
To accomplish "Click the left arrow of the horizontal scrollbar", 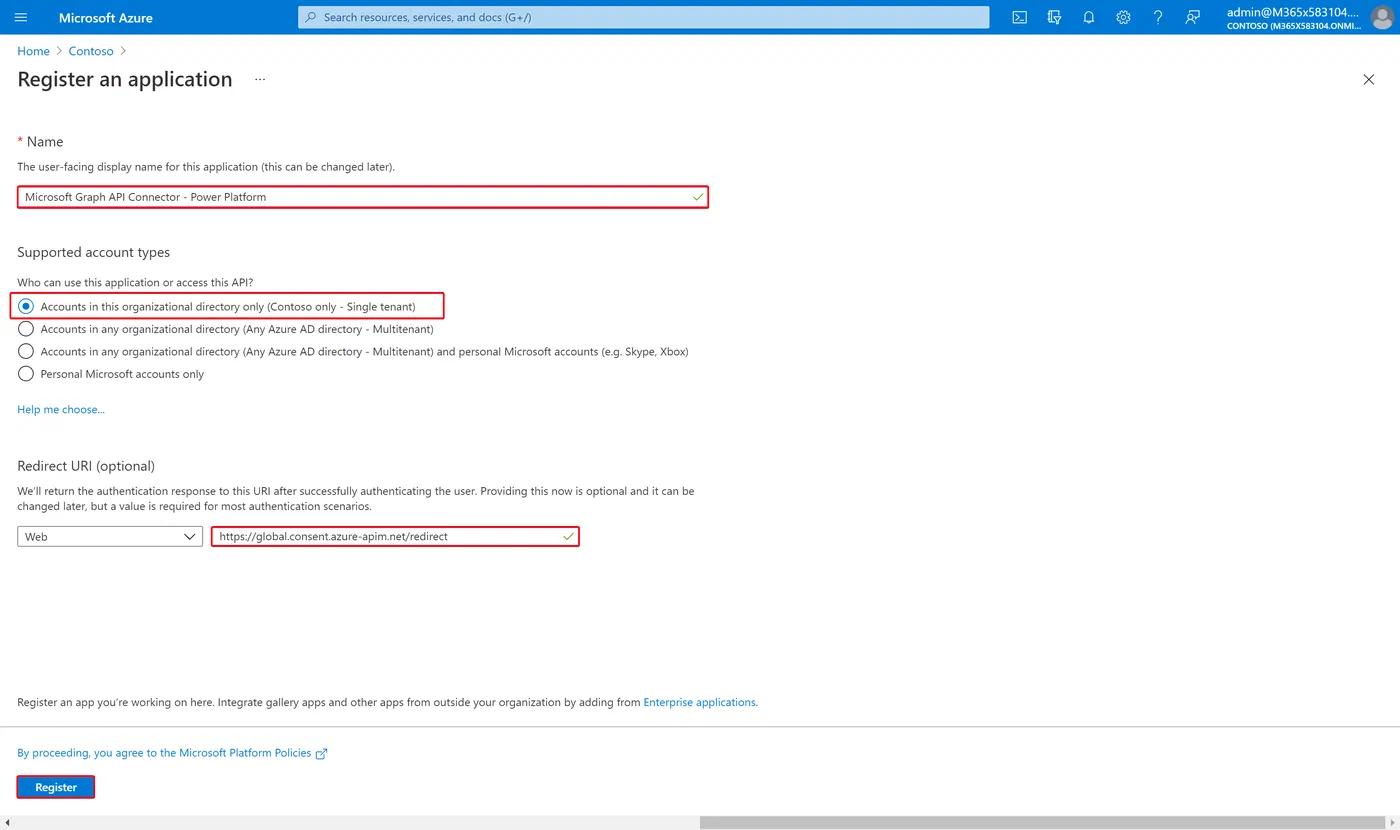I will (x=8, y=823).
